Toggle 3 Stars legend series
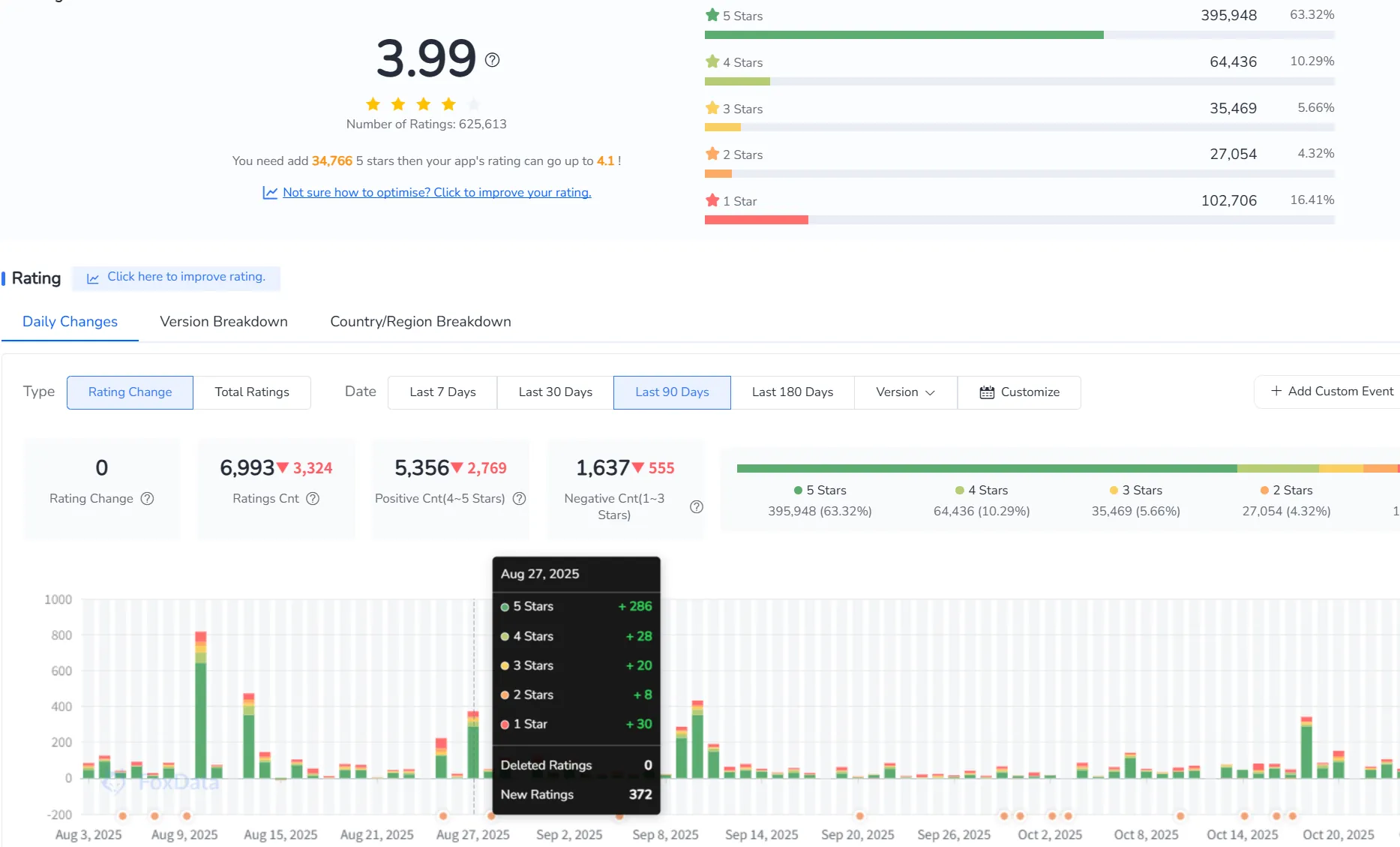The image size is (1400, 847). 1135,491
